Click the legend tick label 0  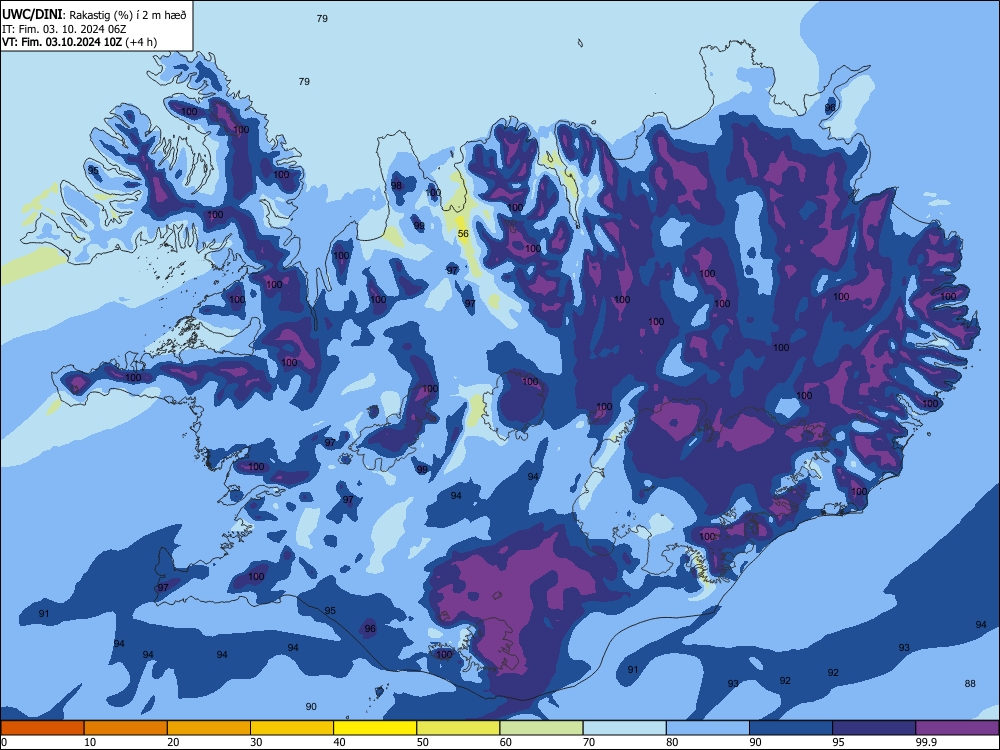click(4, 742)
